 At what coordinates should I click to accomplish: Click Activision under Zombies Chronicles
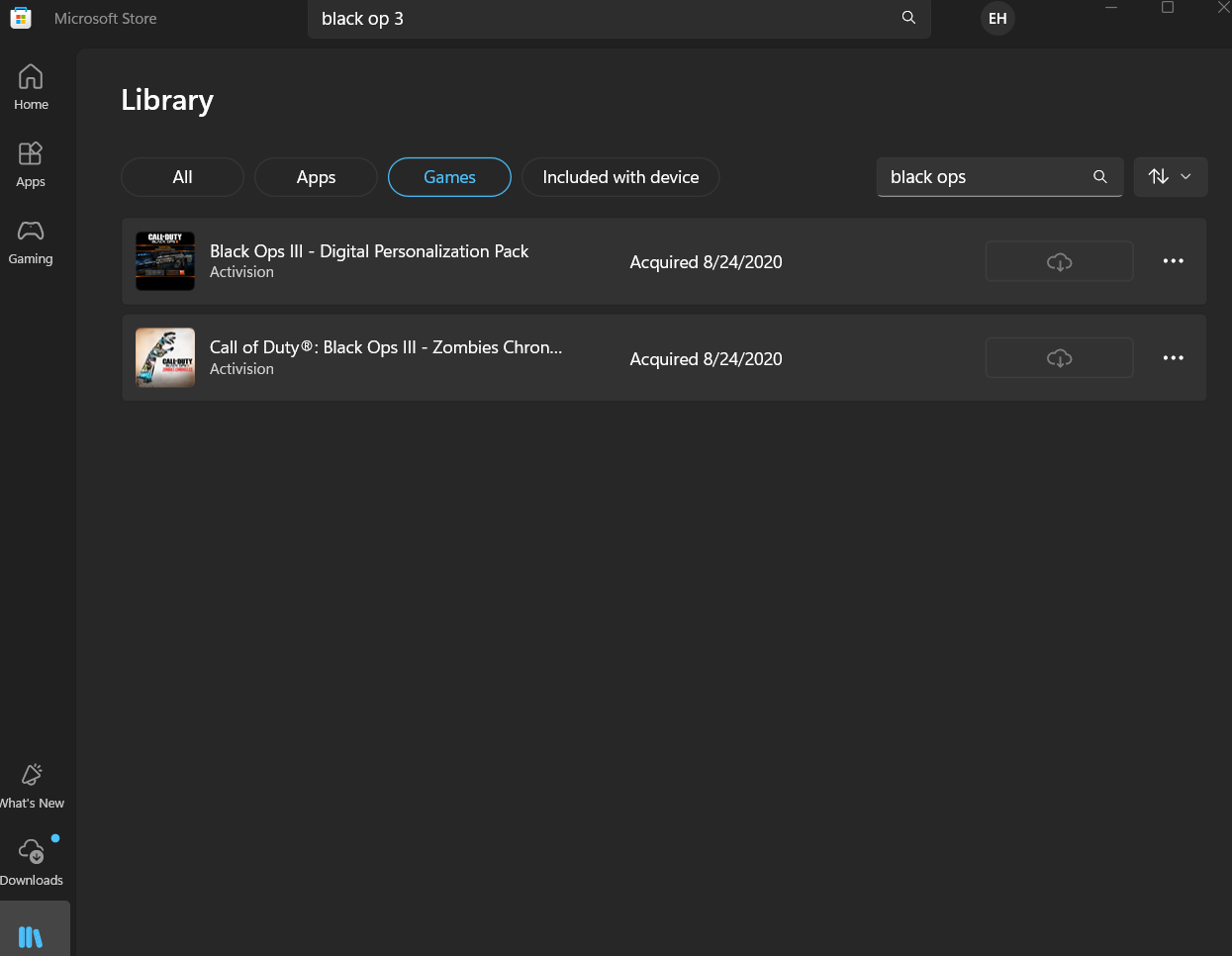point(241,368)
